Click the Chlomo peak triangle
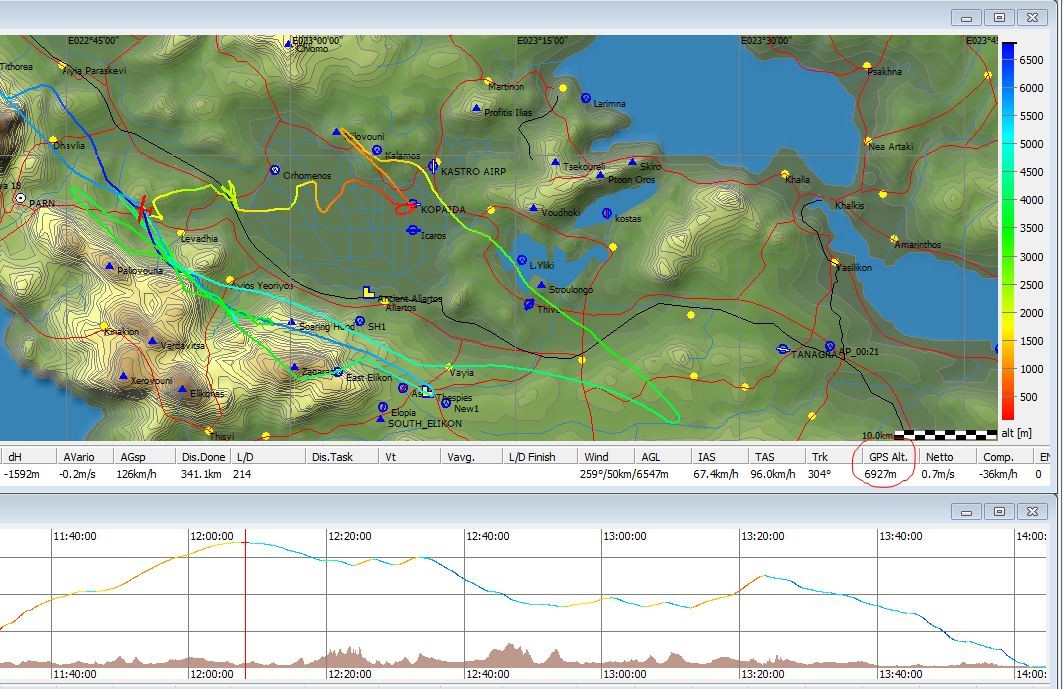 click(287, 45)
